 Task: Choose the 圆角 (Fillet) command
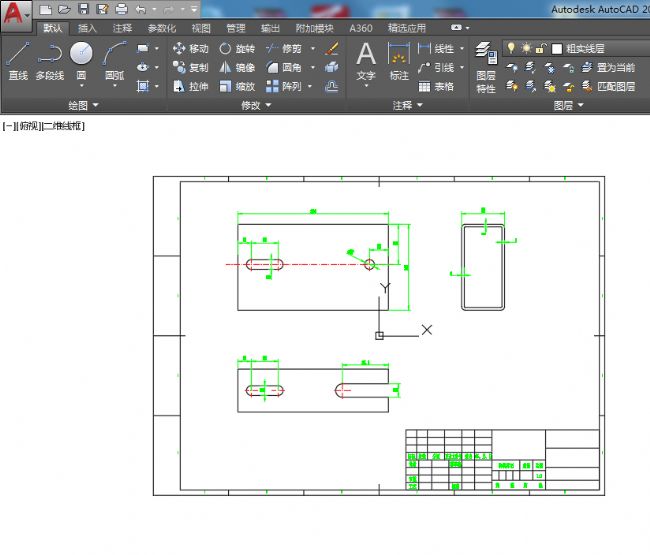point(284,67)
